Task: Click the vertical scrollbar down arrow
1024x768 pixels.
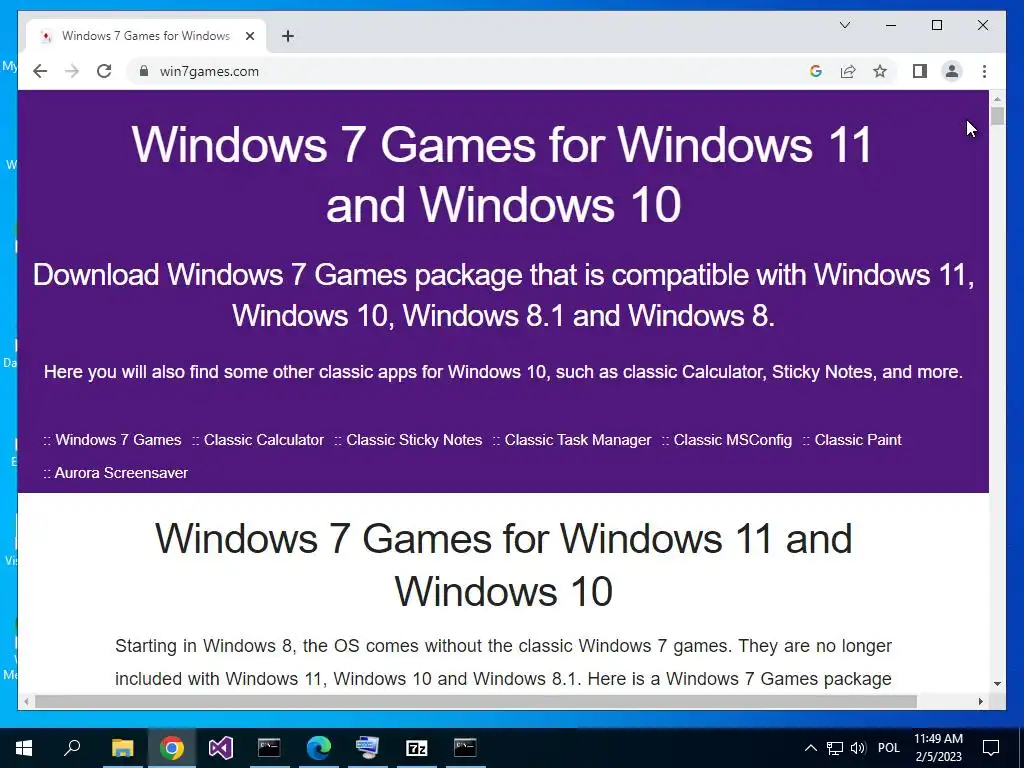Action: click(997, 684)
